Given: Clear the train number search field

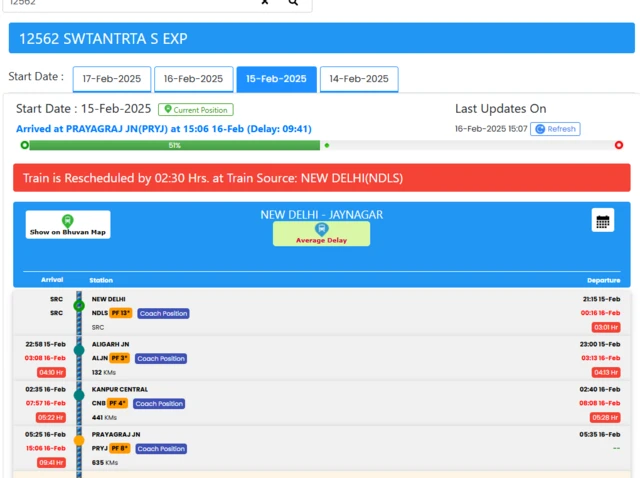Looking at the screenshot, I should click(265, 3).
